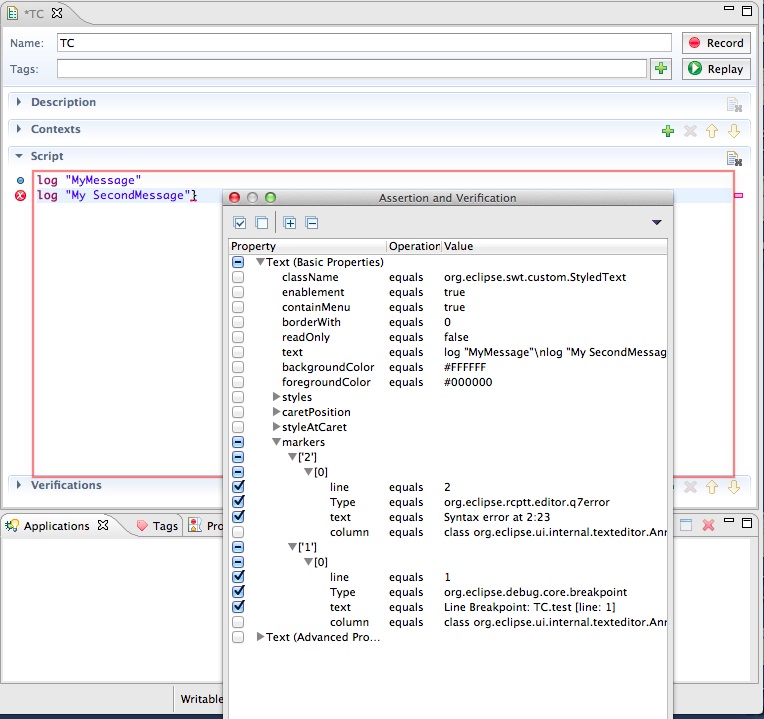
Task: Check the borderWith property checkbox
Action: [x=238, y=322]
